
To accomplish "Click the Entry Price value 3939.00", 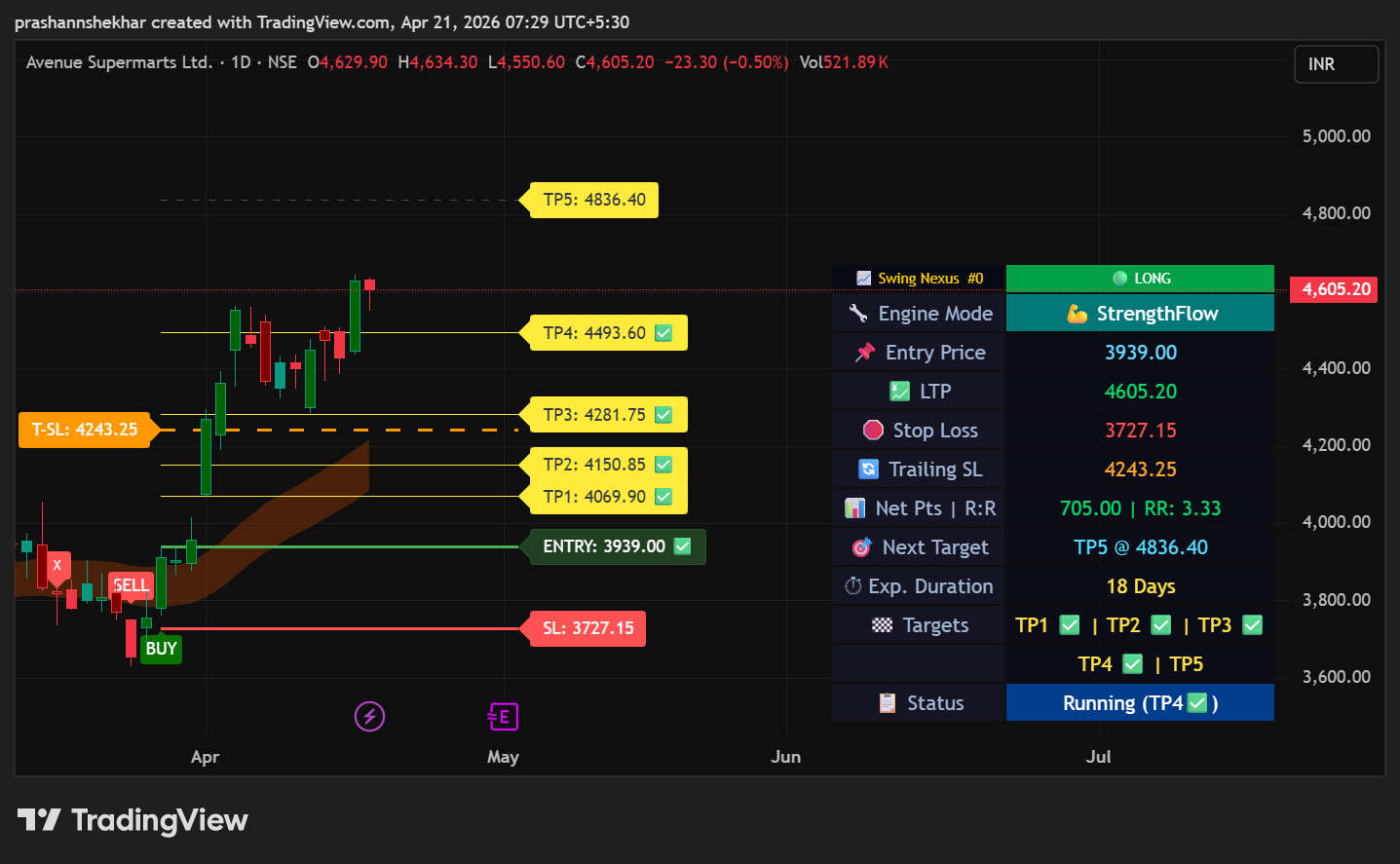I will (x=1140, y=353).
